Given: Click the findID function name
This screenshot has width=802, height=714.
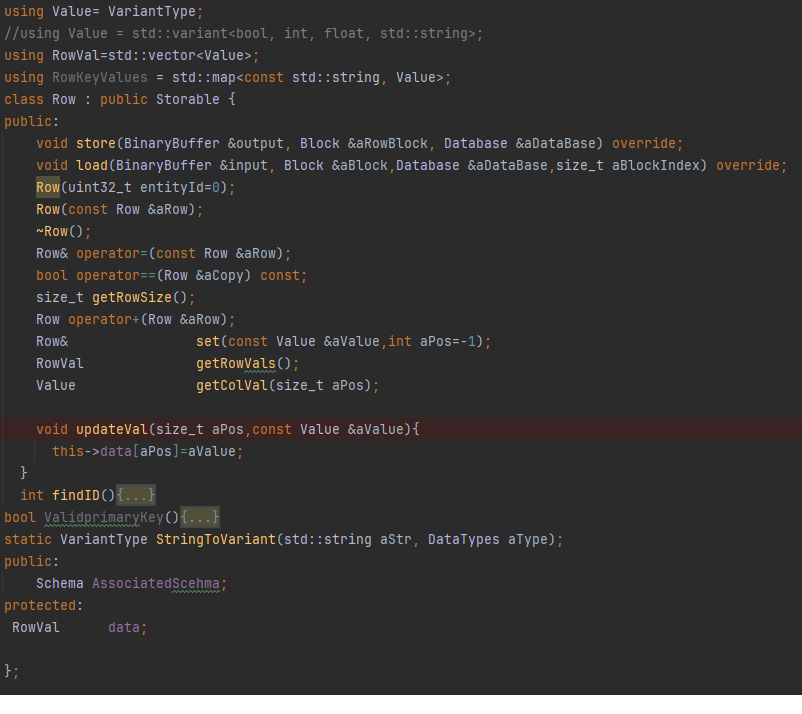Looking at the screenshot, I should point(76,495).
